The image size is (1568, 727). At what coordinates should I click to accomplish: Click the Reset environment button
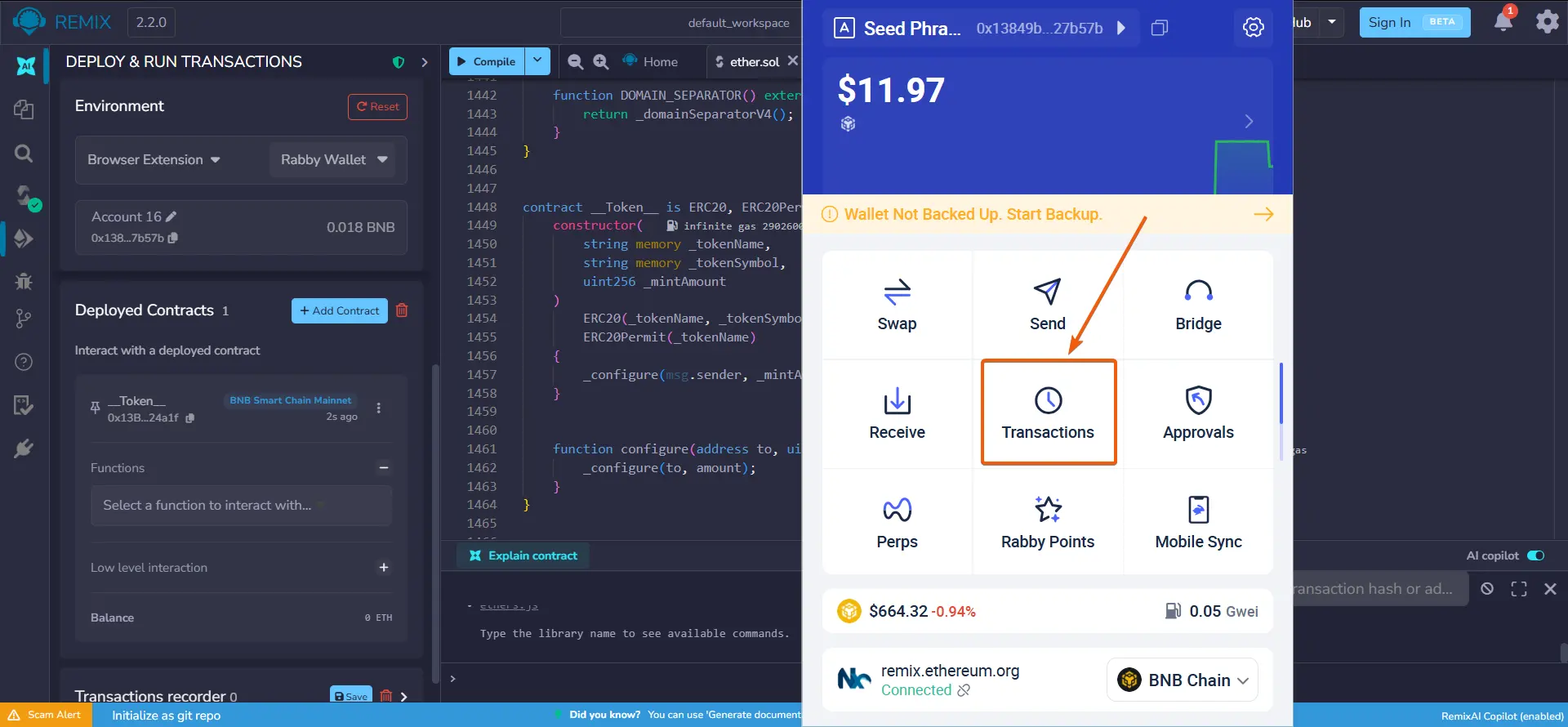click(x=377, y=107)
